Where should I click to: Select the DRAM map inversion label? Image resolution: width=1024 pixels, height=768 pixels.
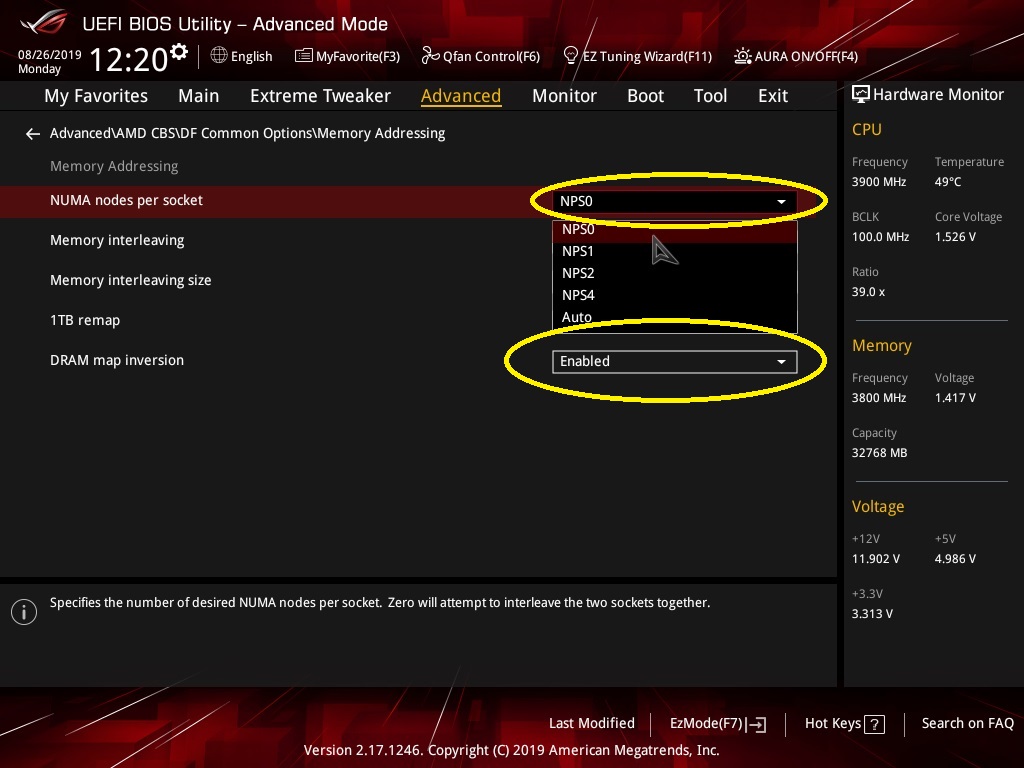coord(117,360)
